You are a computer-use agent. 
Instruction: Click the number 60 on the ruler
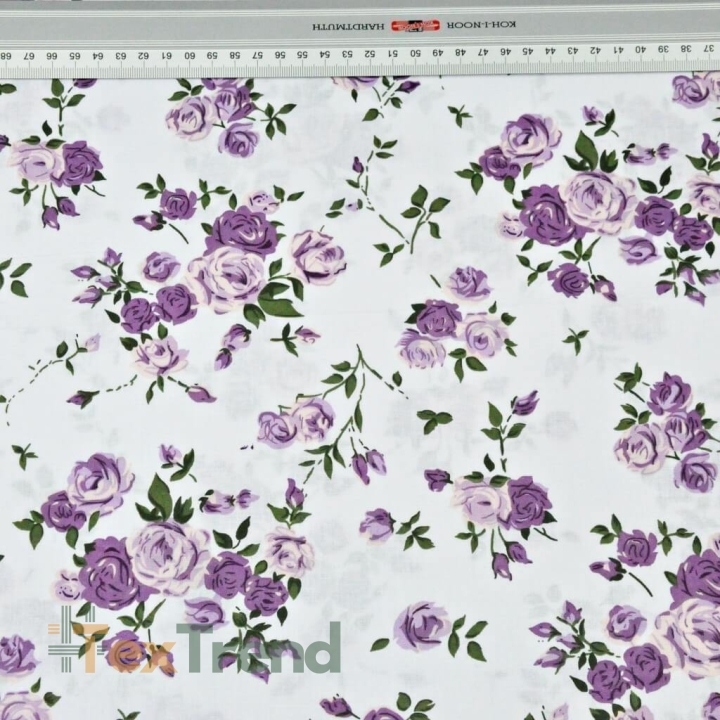189,56
